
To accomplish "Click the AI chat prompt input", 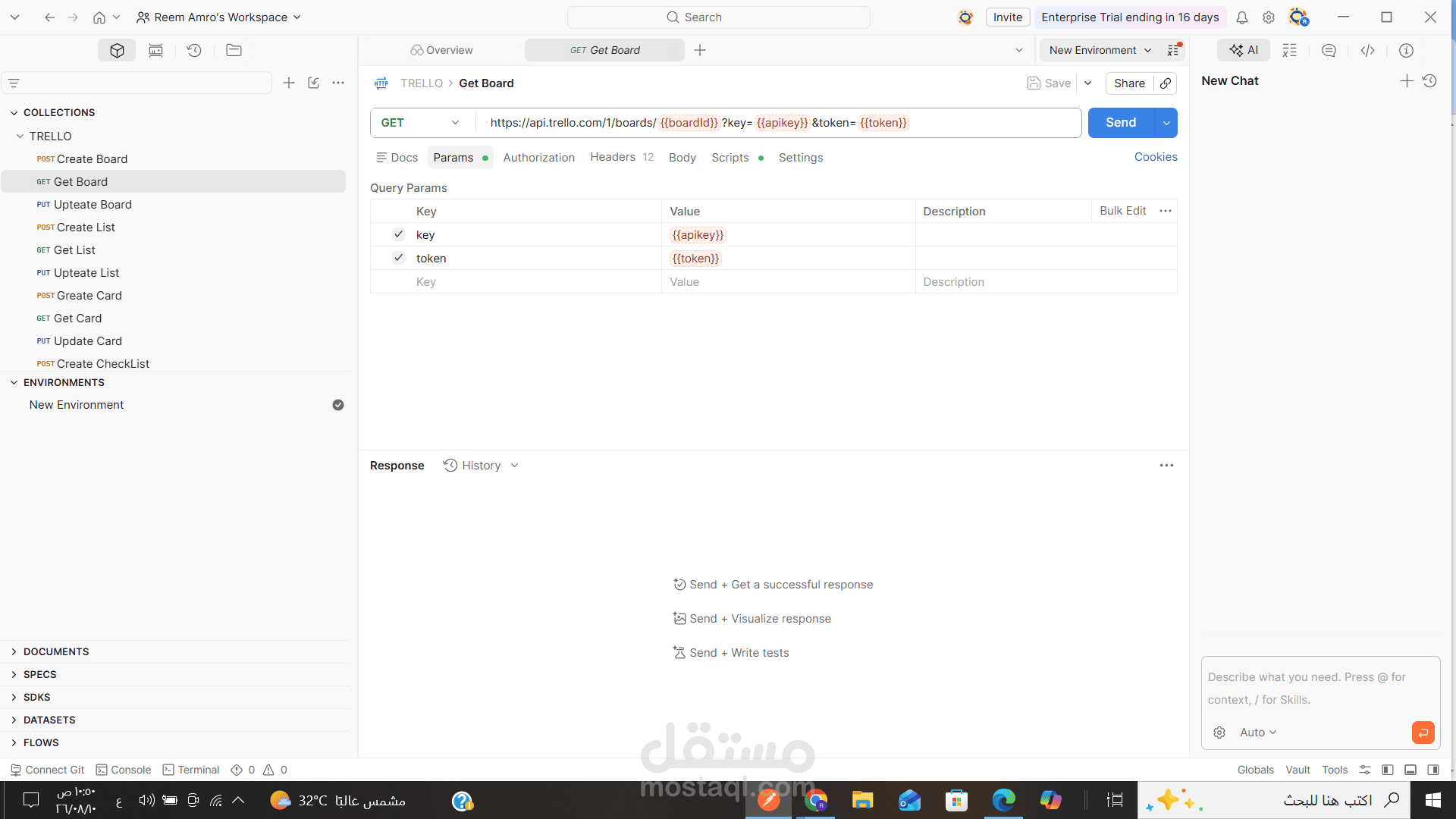I will point(1320,689).
